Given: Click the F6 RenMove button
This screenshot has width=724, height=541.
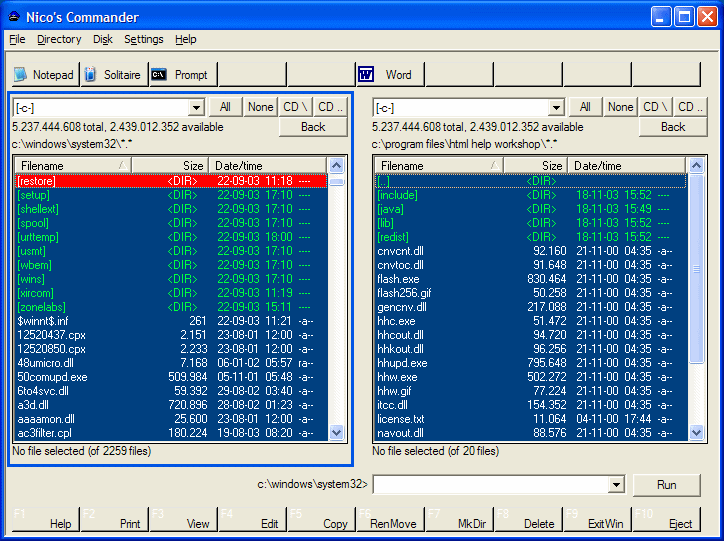Looking at the screenshot, I should (x=390, y=519).
